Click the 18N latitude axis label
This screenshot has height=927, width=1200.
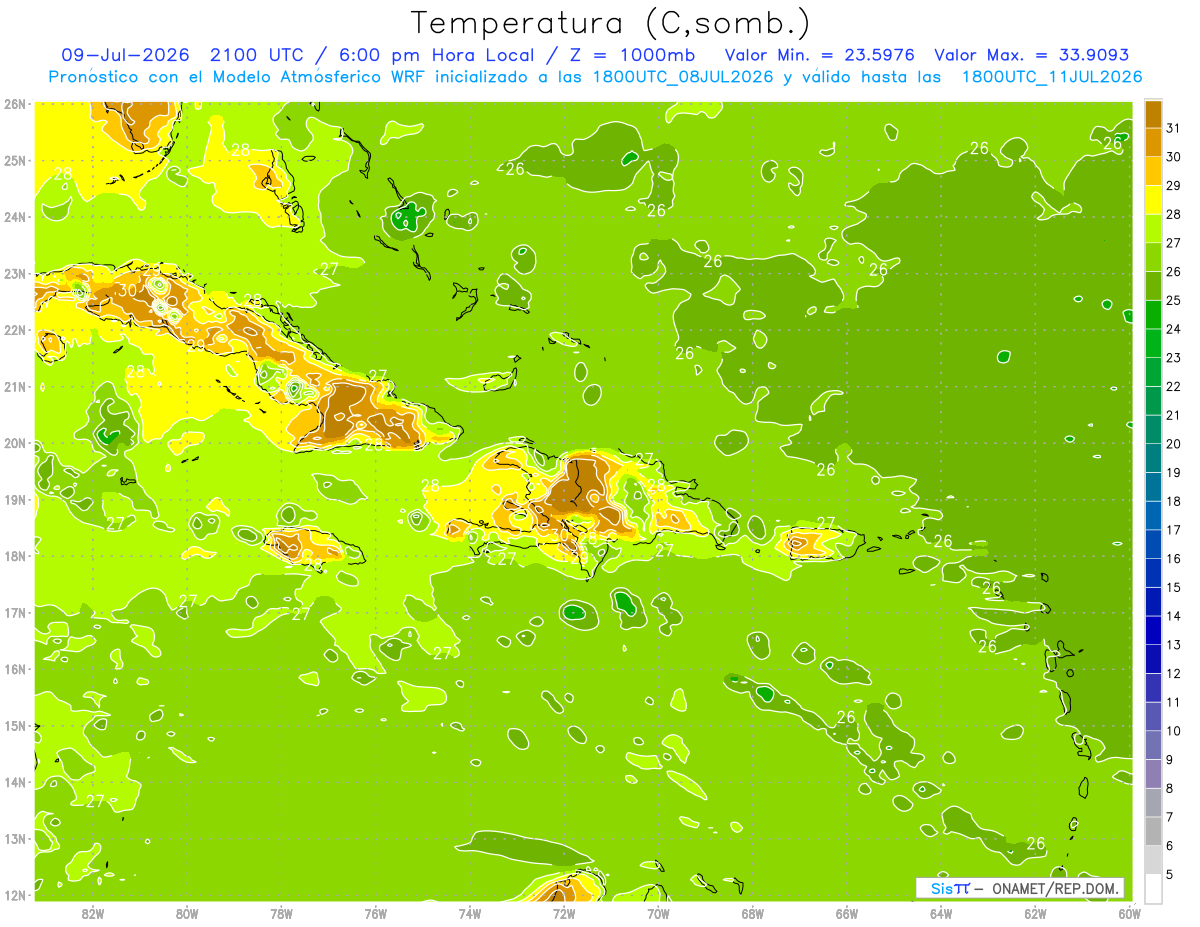tap(15, 556)
